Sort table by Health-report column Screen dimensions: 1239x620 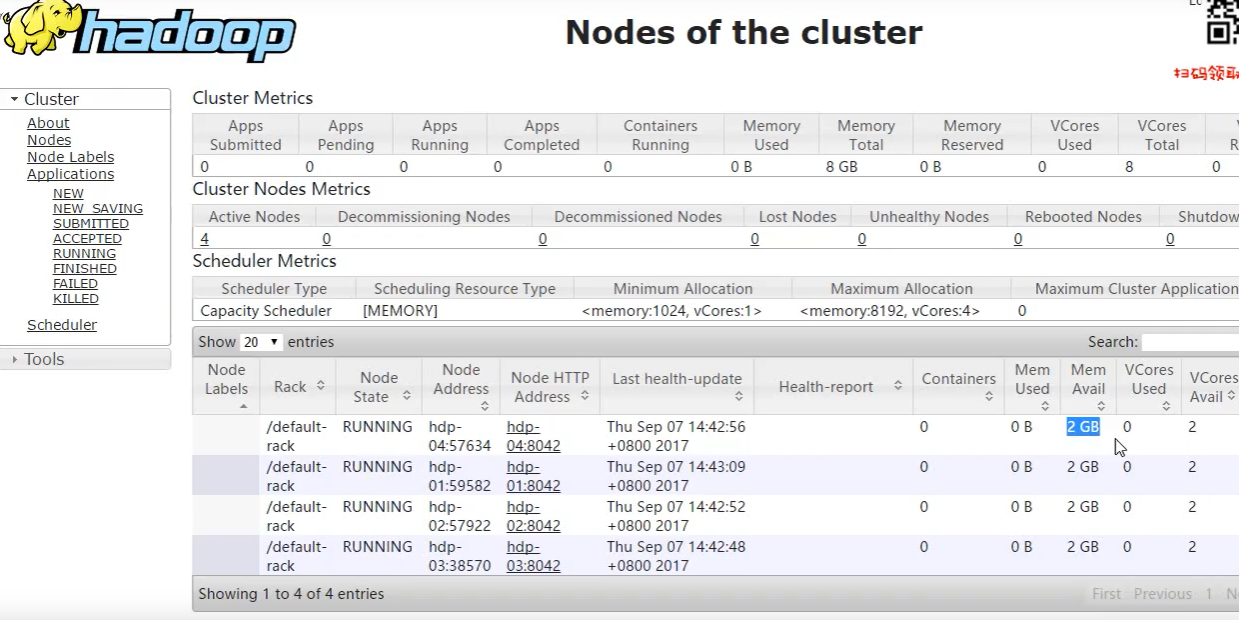point(832,386)
